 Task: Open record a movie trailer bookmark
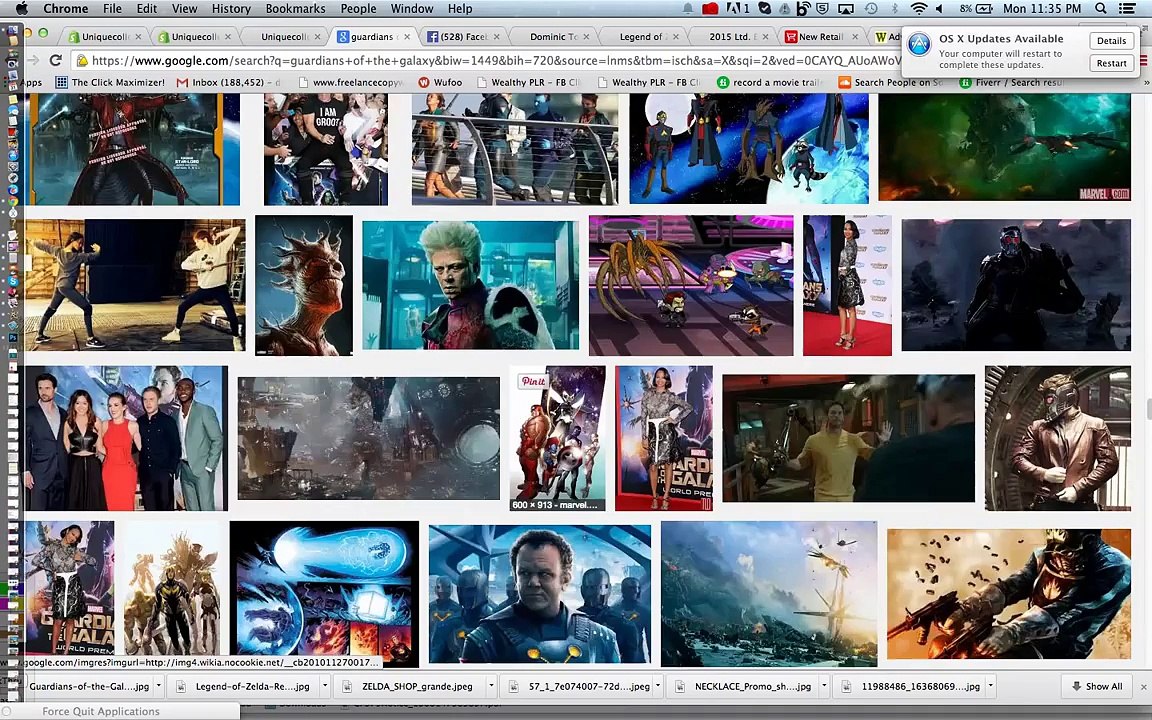(770, 82)
